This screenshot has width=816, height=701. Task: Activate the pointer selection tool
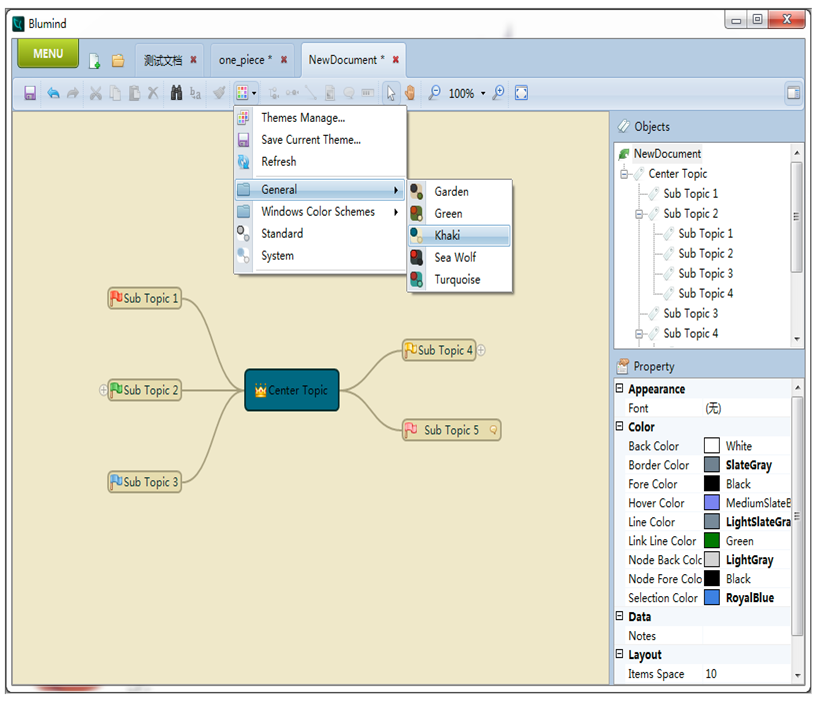pyautogui.click(x=392, y=93)
